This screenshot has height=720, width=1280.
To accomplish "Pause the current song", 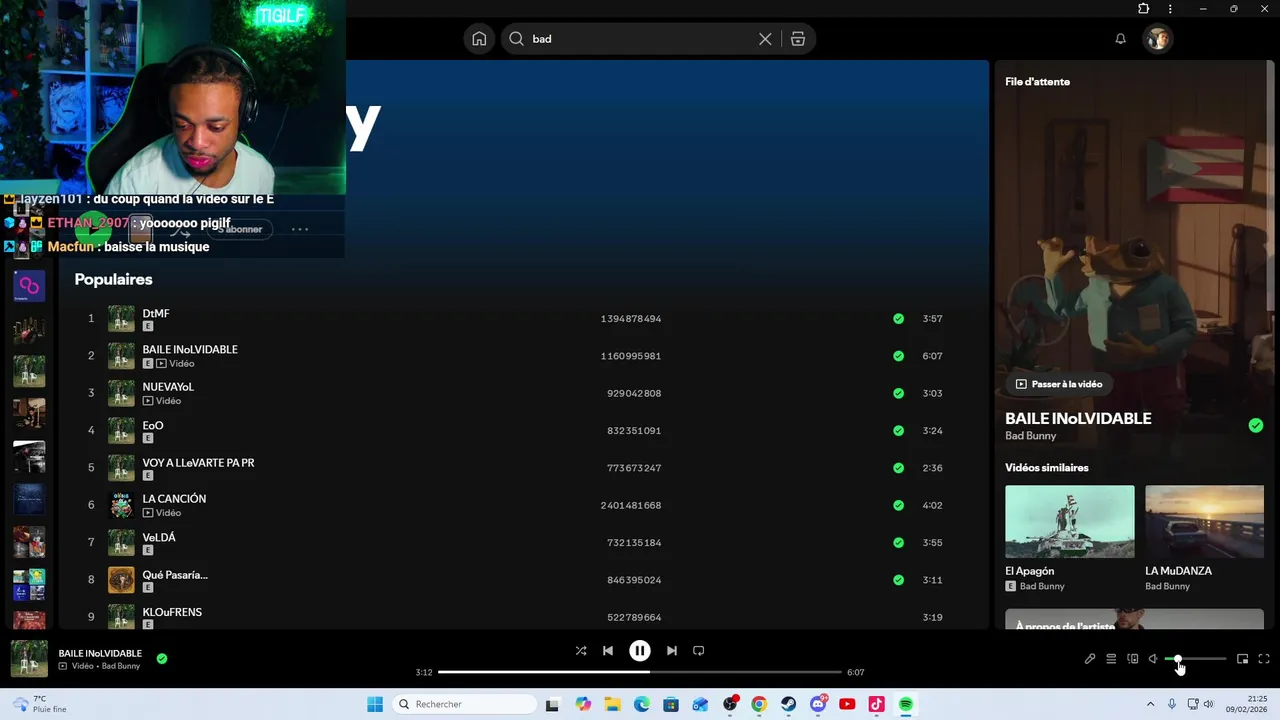I will [640, 651].
